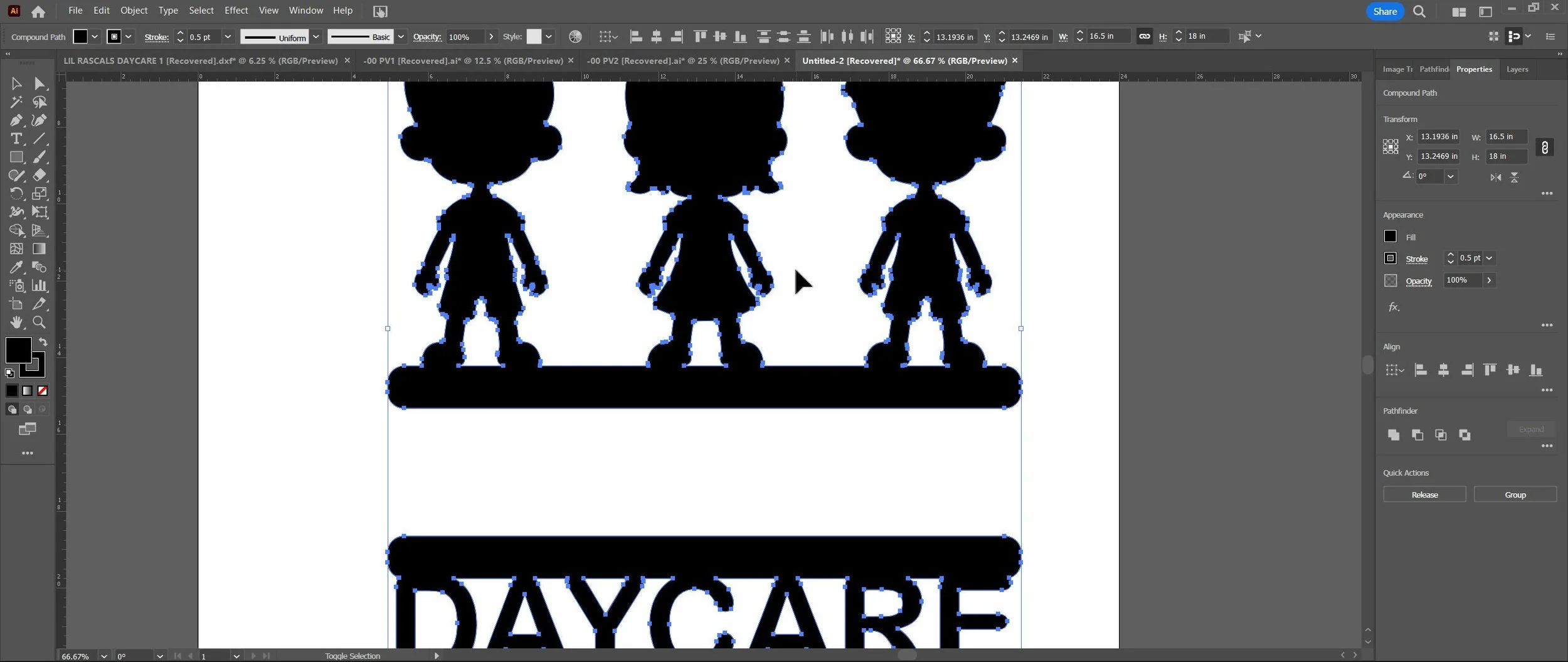
Task: Open the fill color dropdown in control bar
Action: 95,37
